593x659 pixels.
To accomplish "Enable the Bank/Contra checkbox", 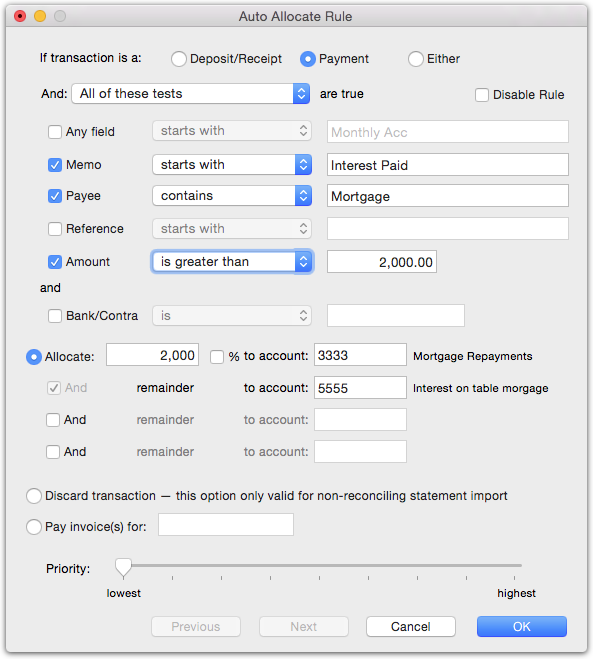I will click(x=55, y=316).
